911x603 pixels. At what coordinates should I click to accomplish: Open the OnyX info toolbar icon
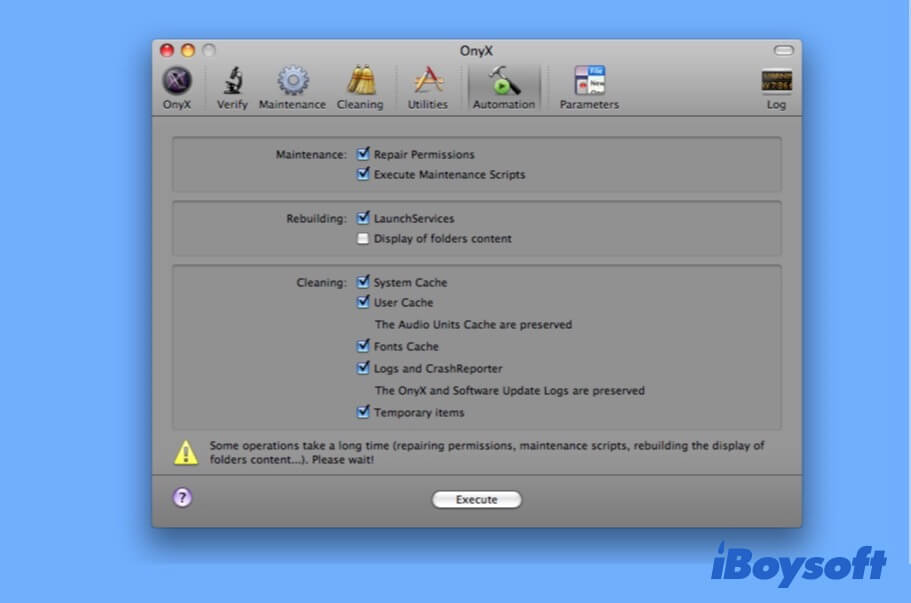pos(177,82)
